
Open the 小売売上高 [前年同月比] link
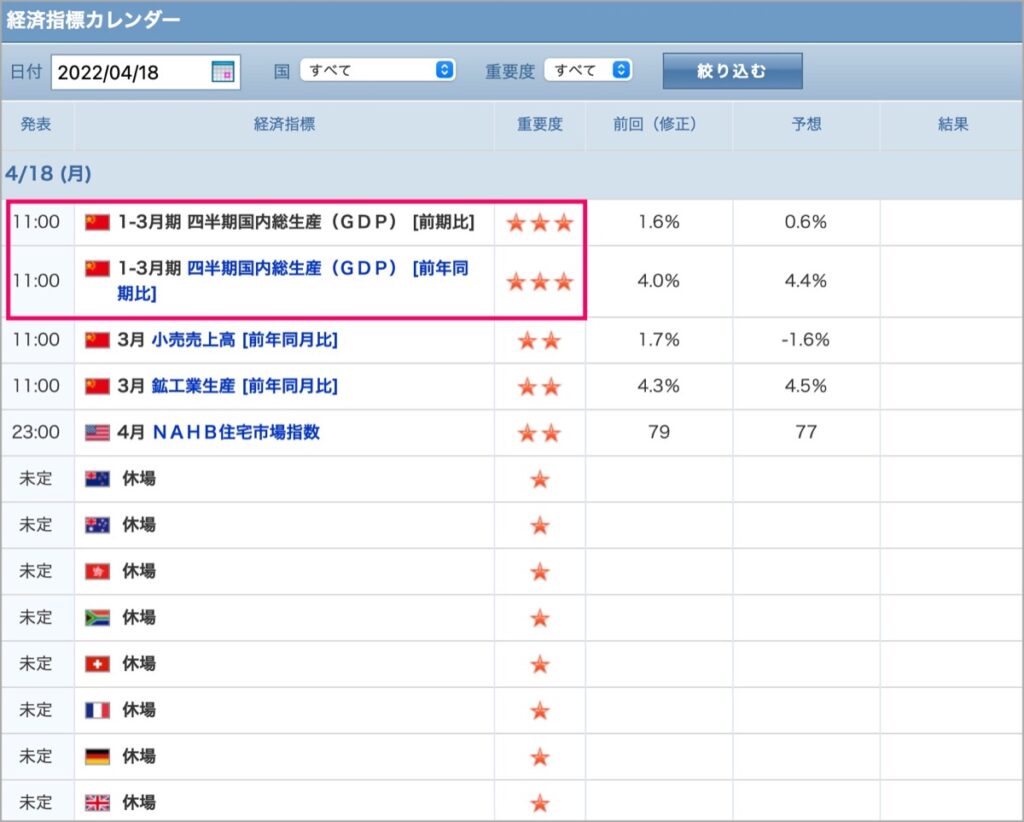click(x=244, y=340)
